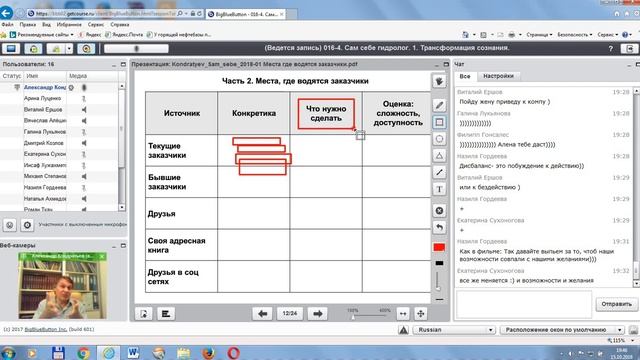
Task: Click the webcam sharing toolbar button
Action: pos(56,49)
